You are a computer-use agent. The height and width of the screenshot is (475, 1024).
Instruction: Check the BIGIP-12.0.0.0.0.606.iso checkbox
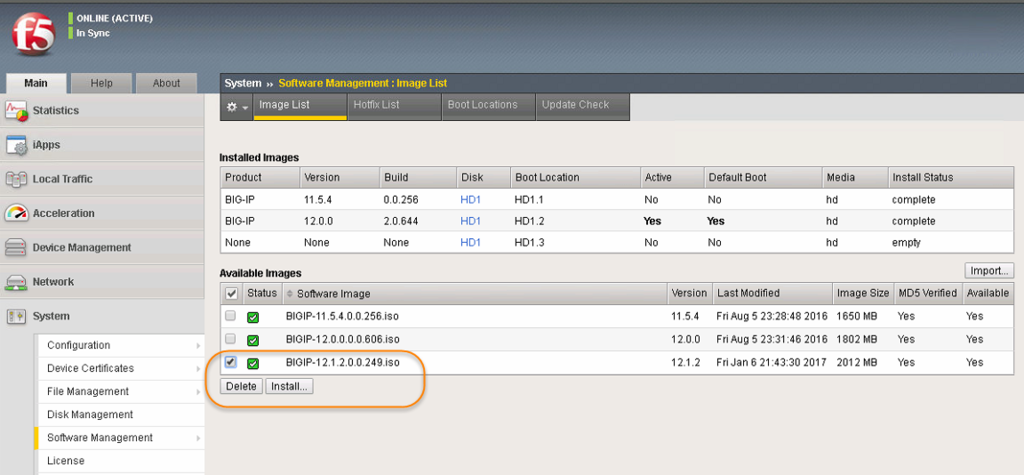coord(230,339)
